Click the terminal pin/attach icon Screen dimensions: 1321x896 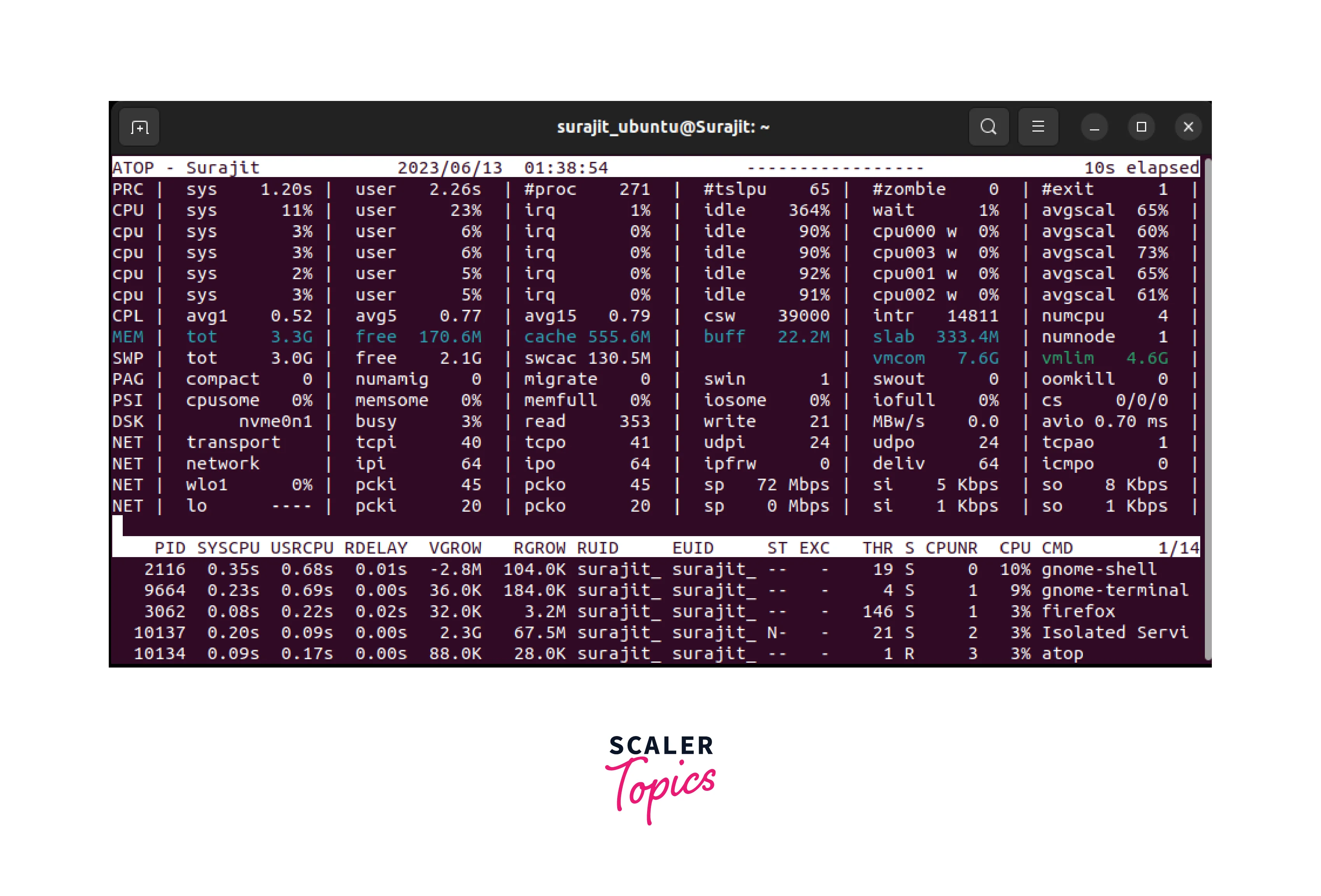coord(140,127)
